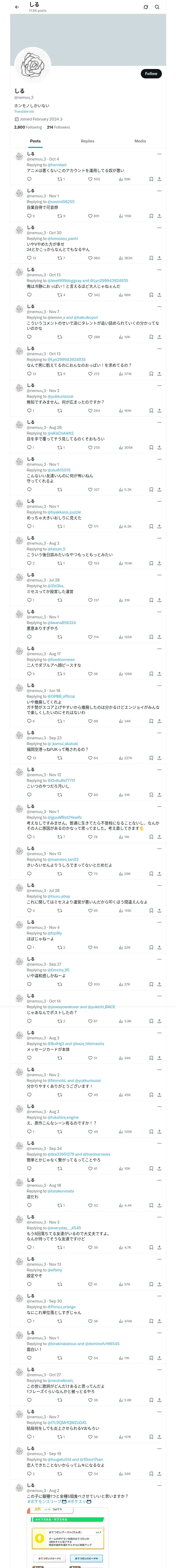Like the reply to @hannlast
Viewport: 176px width, 1568px height.
[x=90, y=180]
